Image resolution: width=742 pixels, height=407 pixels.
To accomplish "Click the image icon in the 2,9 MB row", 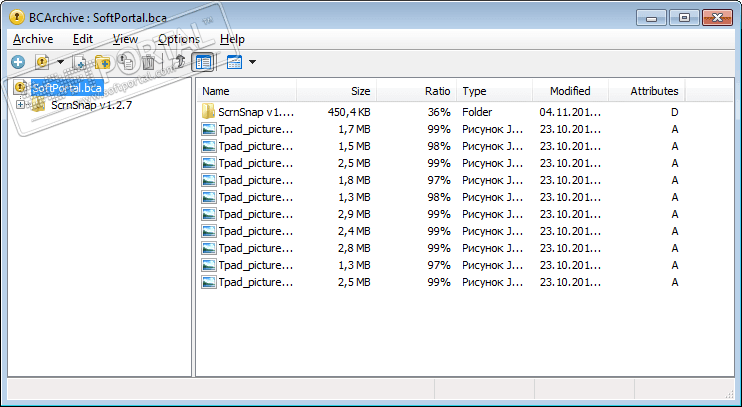I will pyautogui.click(x=208, y=214).
